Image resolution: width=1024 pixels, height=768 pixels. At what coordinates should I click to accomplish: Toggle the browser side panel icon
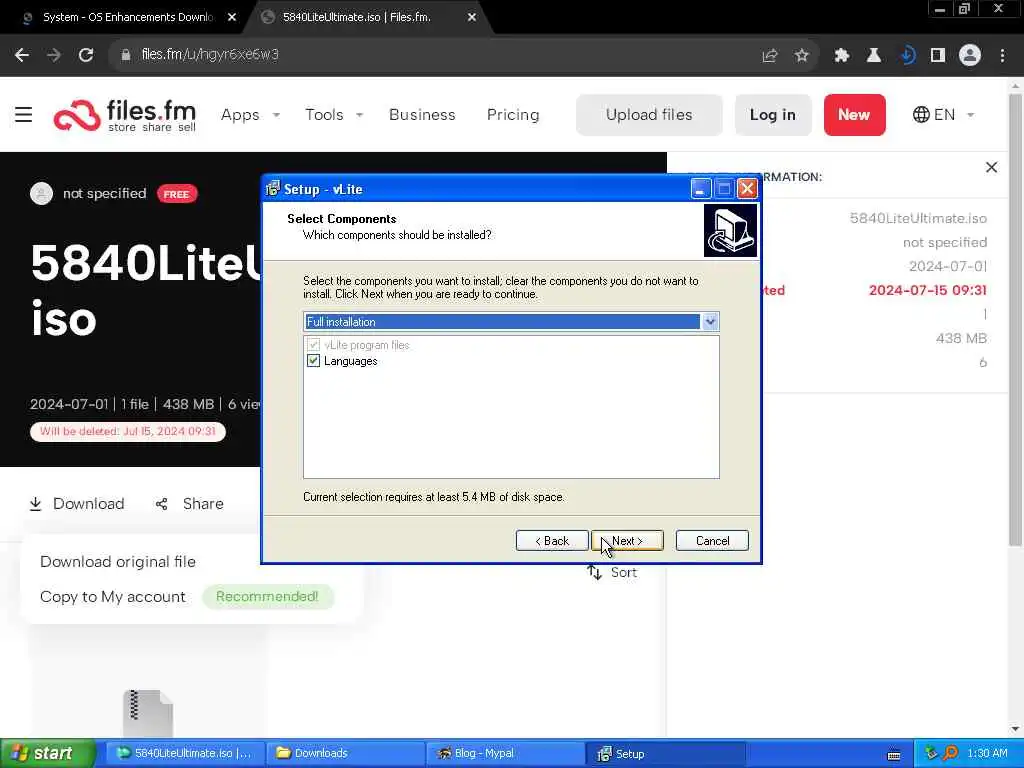click(x=938, y=56)
